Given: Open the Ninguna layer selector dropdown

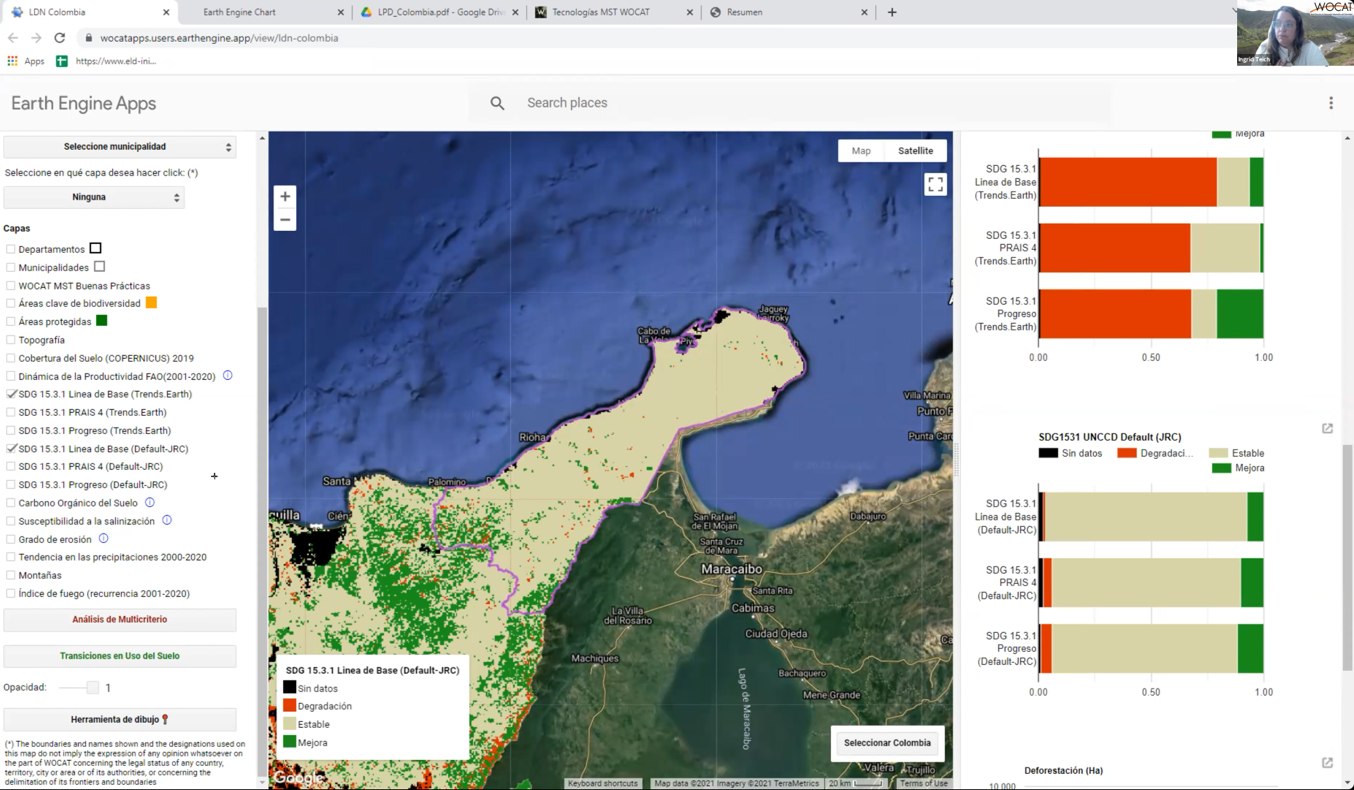Looking at the screenshot, I should coord(94,197).
